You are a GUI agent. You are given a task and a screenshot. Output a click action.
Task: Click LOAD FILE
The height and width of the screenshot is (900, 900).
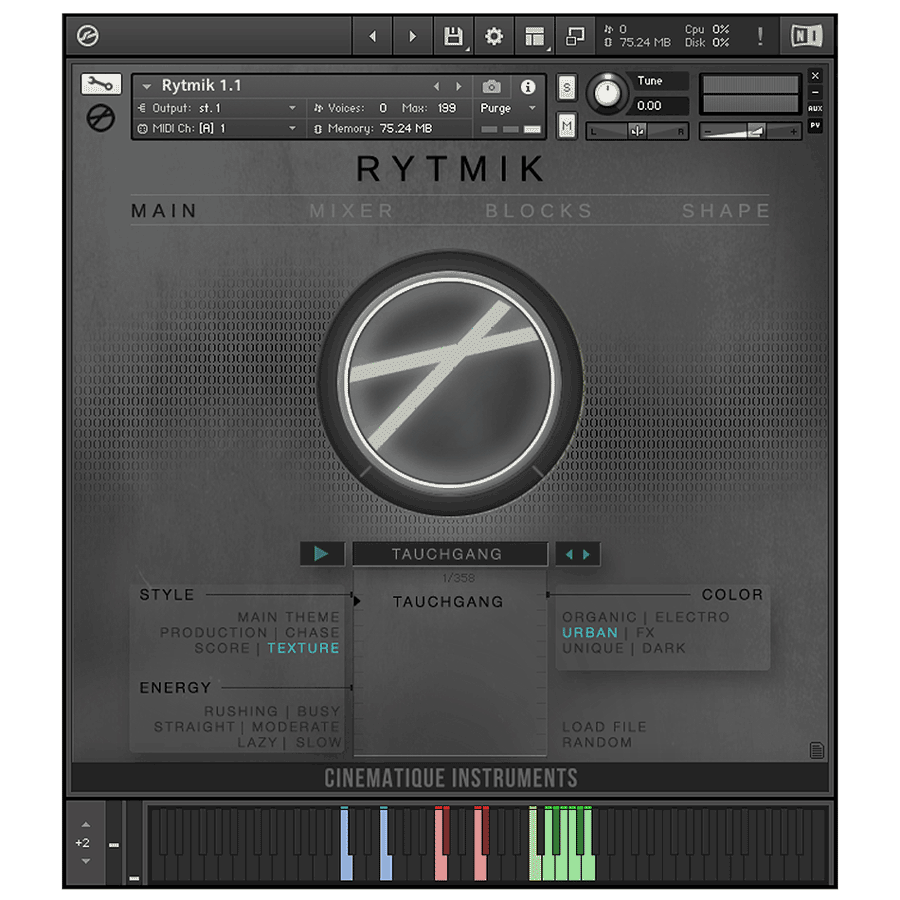[604, 727]
